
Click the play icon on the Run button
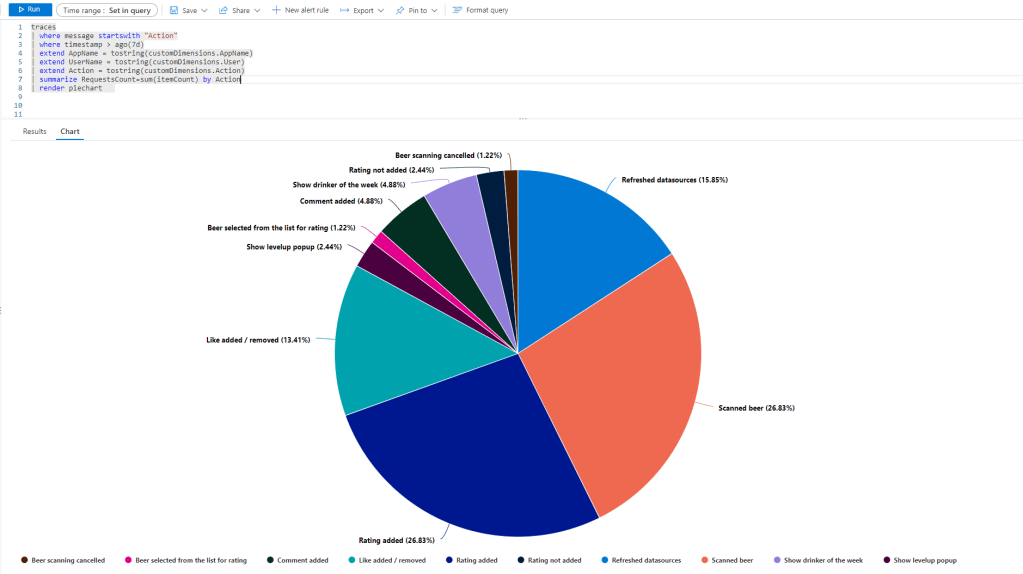click(x=19, y=10)
